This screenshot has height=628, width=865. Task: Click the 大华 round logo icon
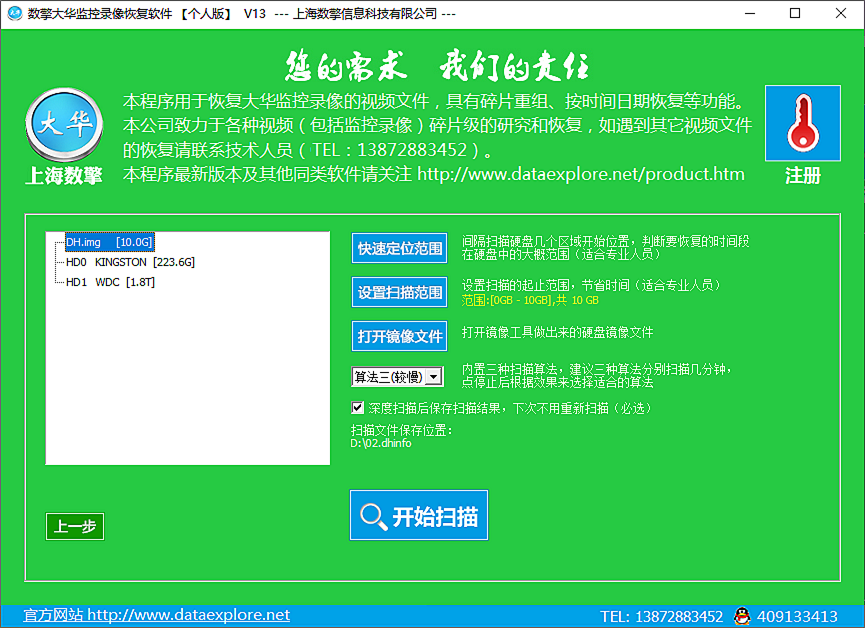(64, 125)
